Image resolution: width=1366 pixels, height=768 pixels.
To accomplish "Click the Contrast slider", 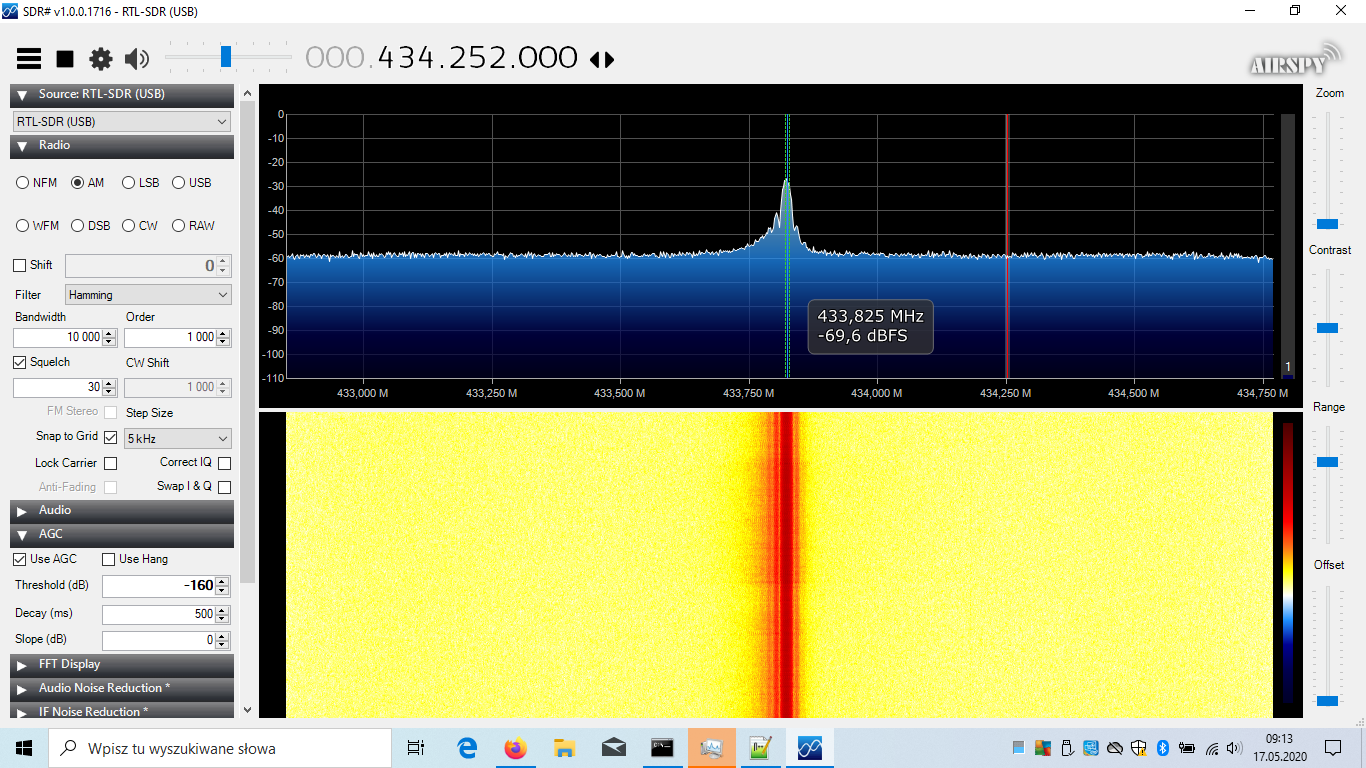I will pyautogui.click(x=1328, y=328).
